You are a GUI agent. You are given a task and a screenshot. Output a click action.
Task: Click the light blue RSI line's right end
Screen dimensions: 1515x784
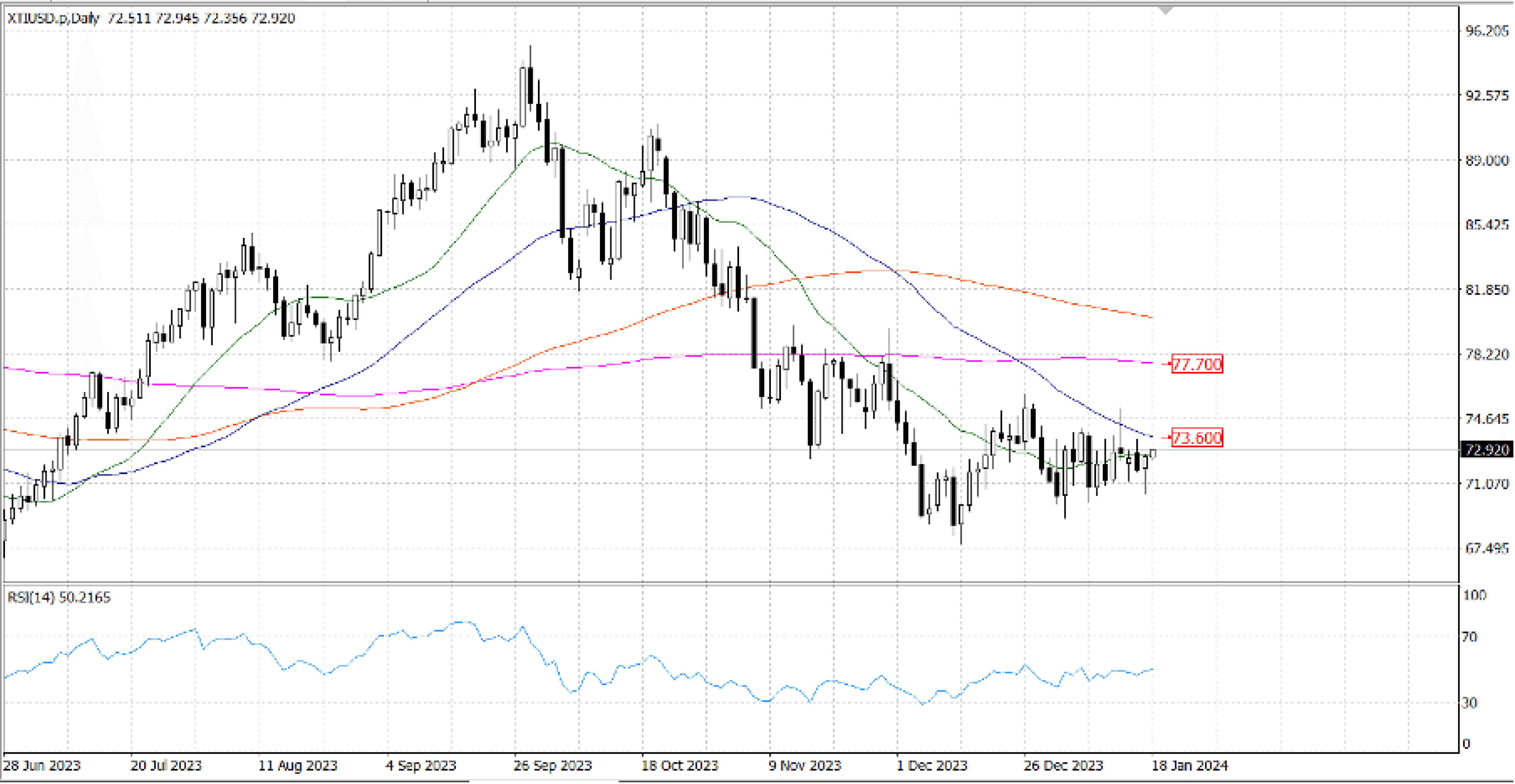pos(1151,669)
